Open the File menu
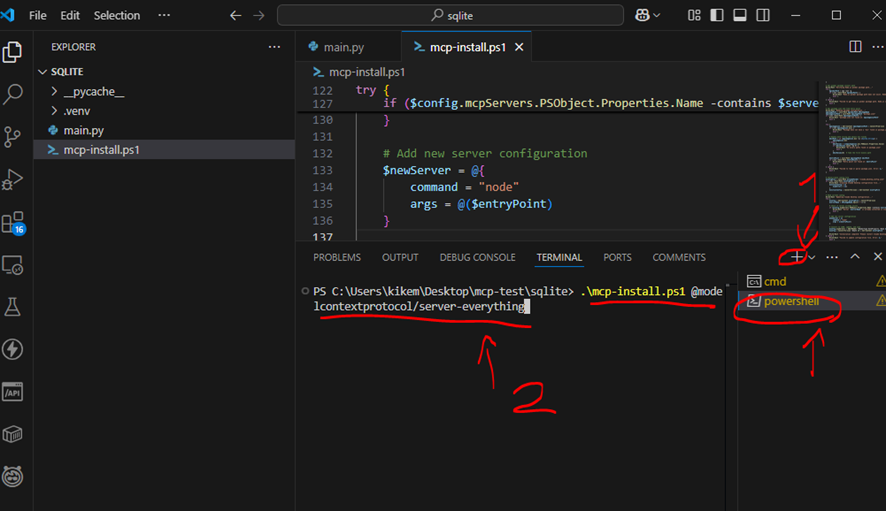Viewport: 886px width, 511px height. click(38, 16)
